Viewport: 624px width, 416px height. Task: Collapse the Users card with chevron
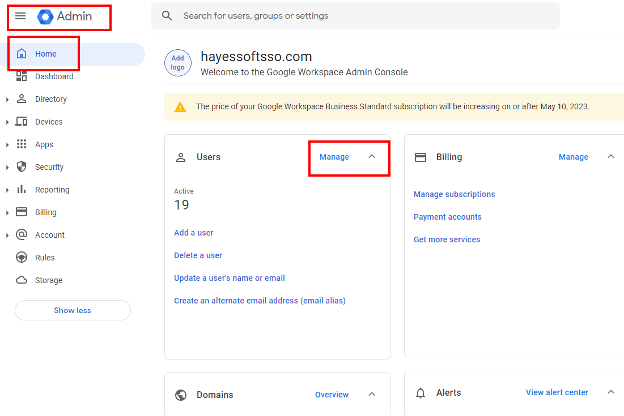pos(372,156)
